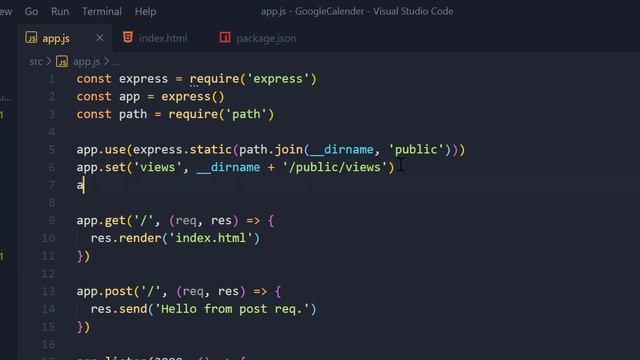Viewport: 640px width, 360px height.
Task: Open the breadcrumb ellipsis symbol list
Action: [117, 62]
